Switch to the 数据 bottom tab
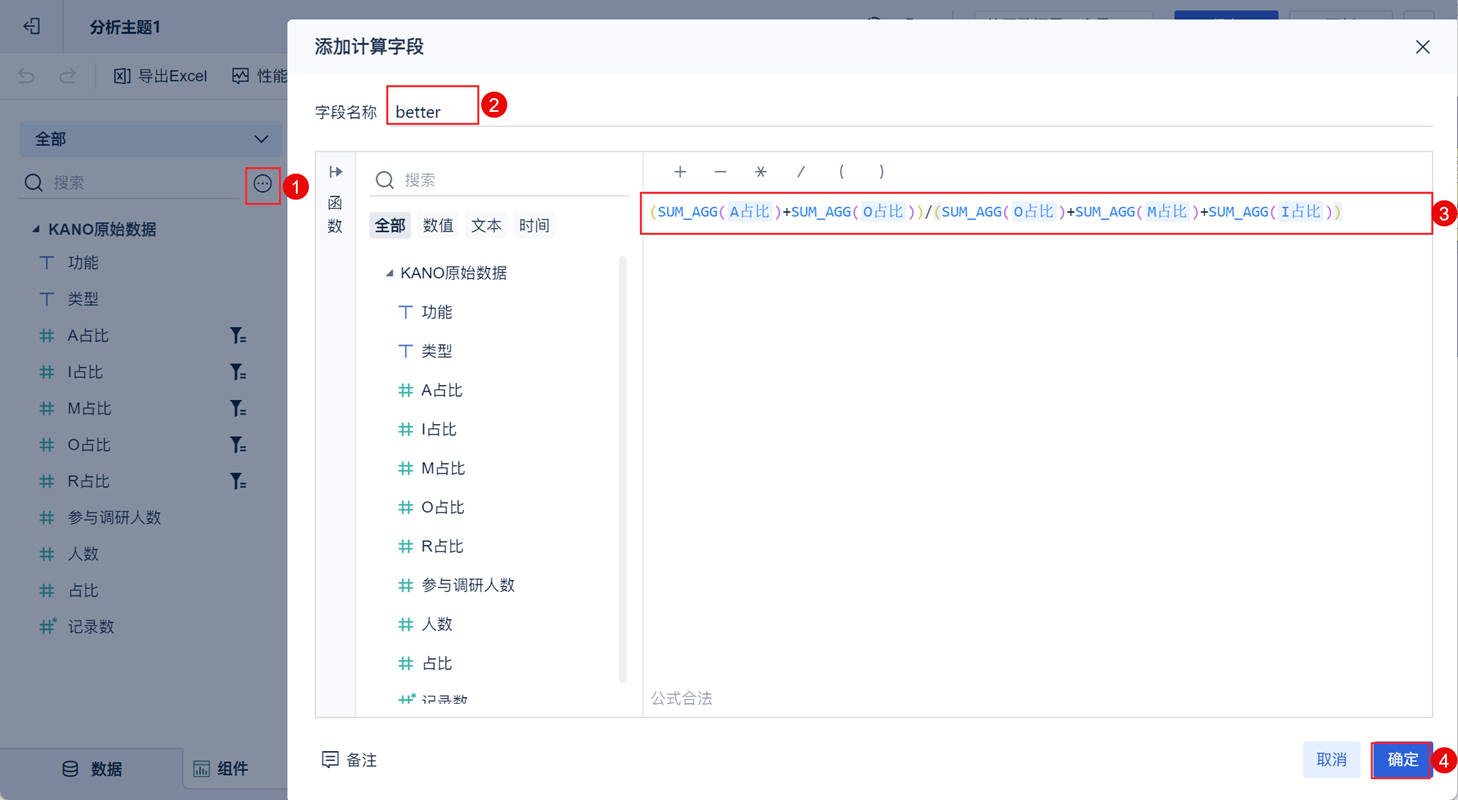This screenshot has width=1458, height=800. 92,769
